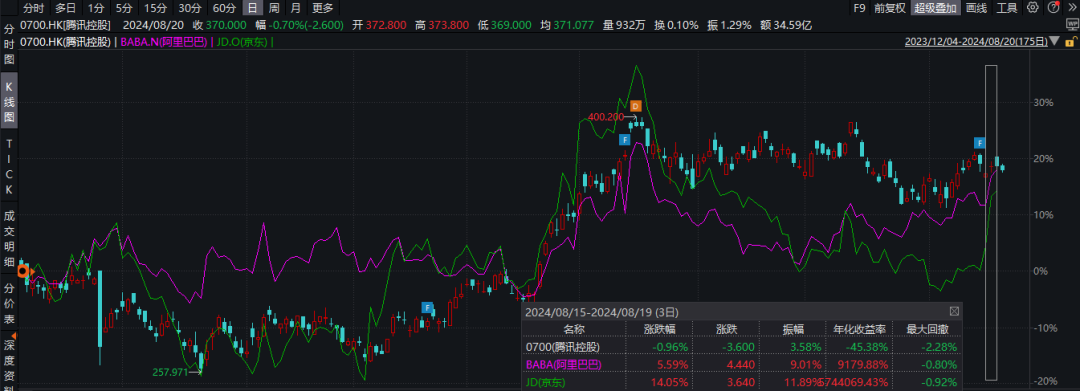
Task: Toggle 超级叠加 overlay mode
Action: [935, 8]
